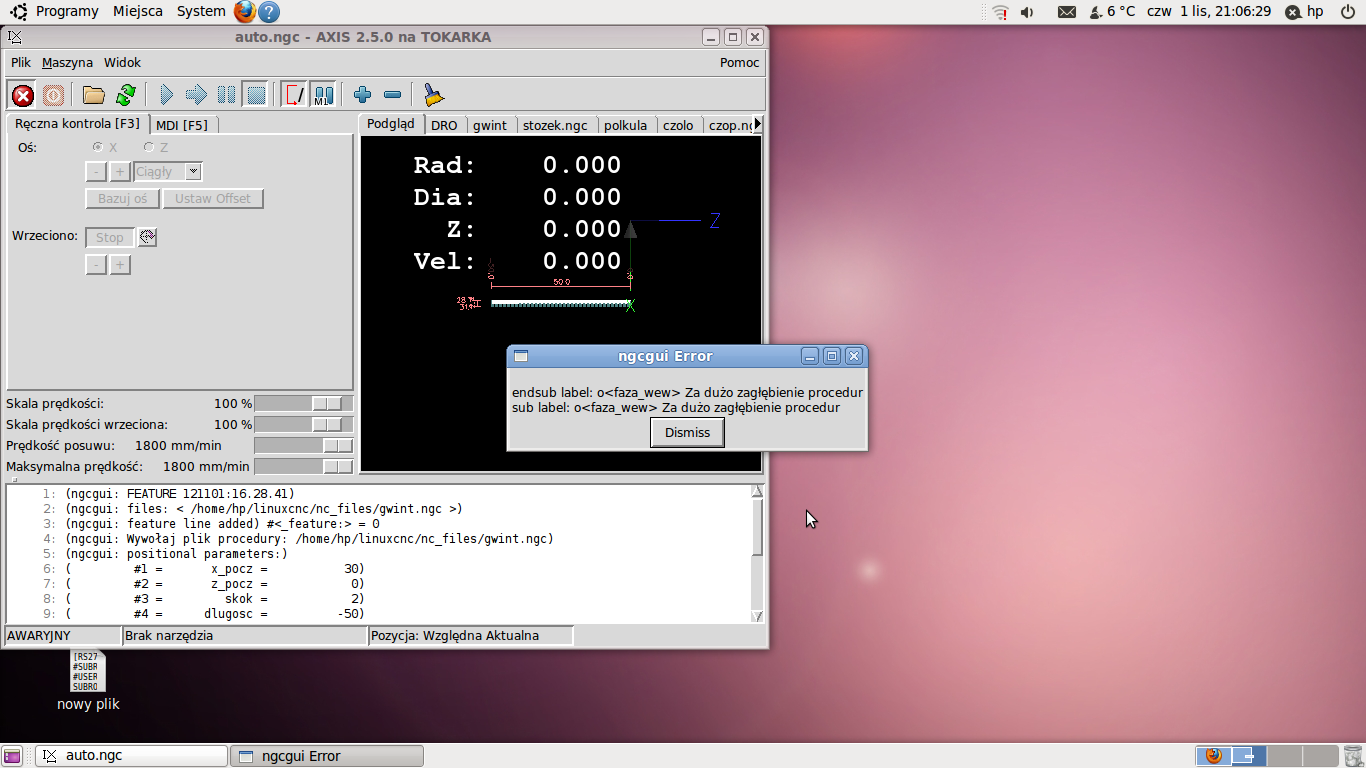The width and height of the screenshot is (1366, 768).
Task: Switch to auto.ngc in the taskbar
Action: tap(132, 756)
